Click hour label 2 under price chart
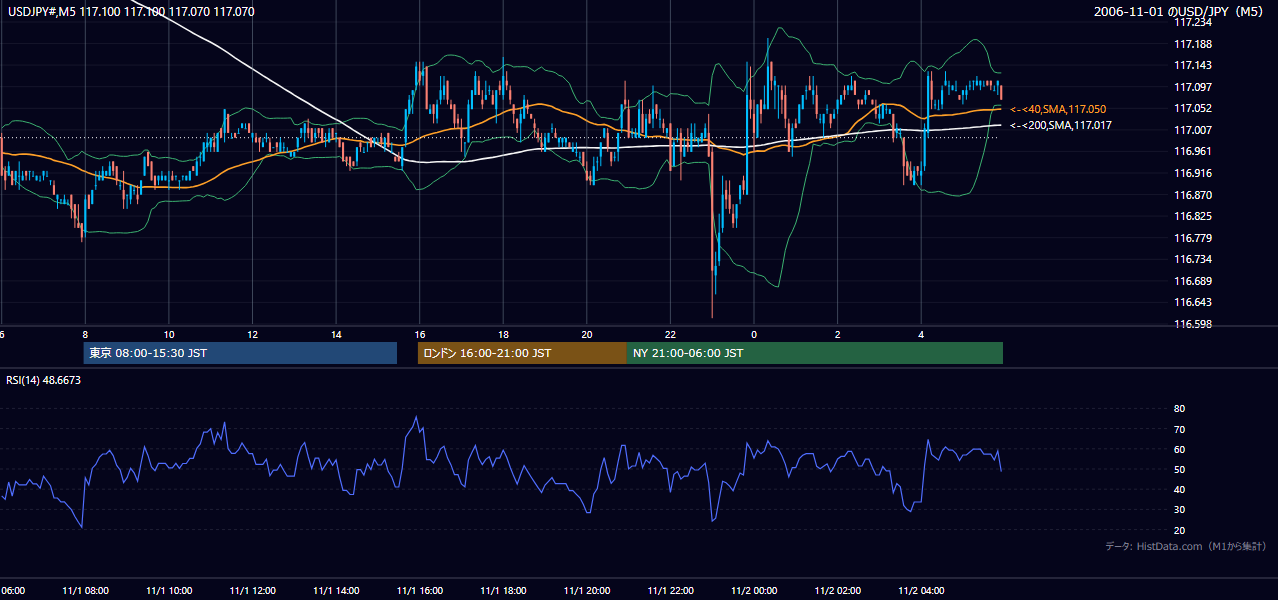 coord(838,334)
